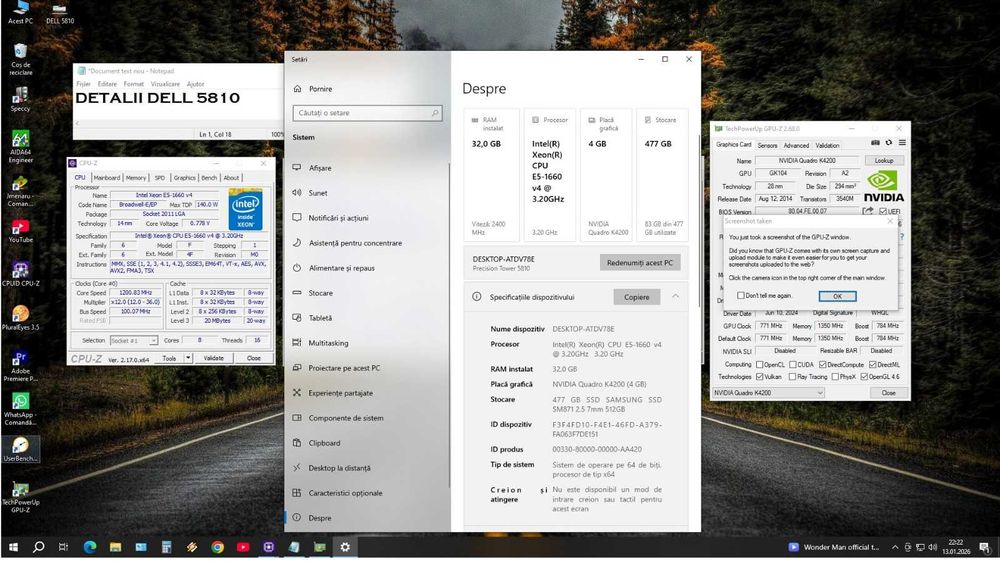The width and height of the screenshot is (1000, 563).
Task: Select the UserBench desktop icon
Action: click(x=20, y=449)
